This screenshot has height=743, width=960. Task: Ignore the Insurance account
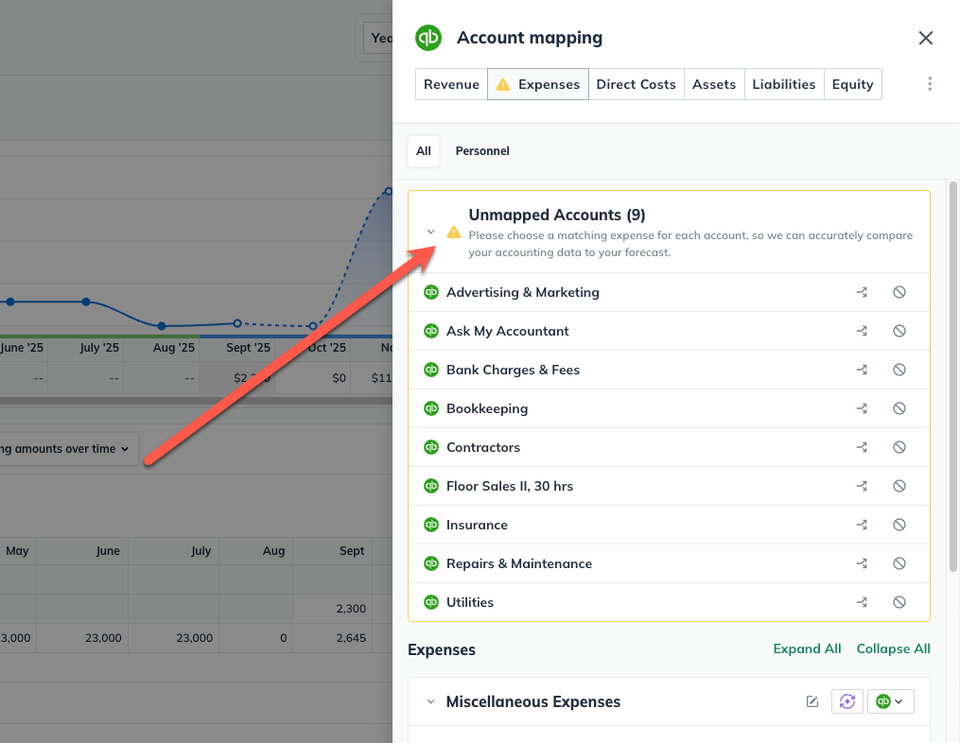[x=899, y=525]
